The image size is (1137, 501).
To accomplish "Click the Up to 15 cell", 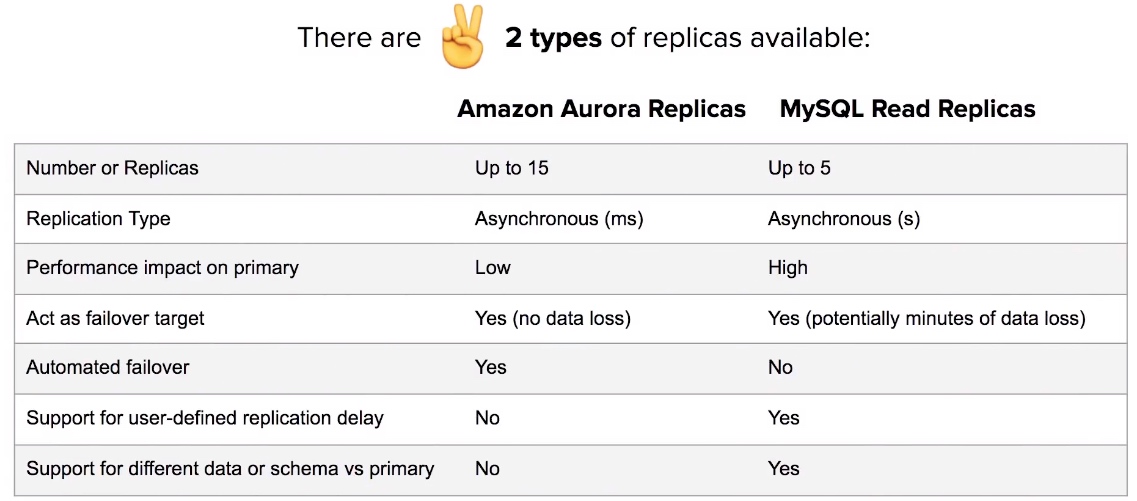I will [x=512, y=168].
